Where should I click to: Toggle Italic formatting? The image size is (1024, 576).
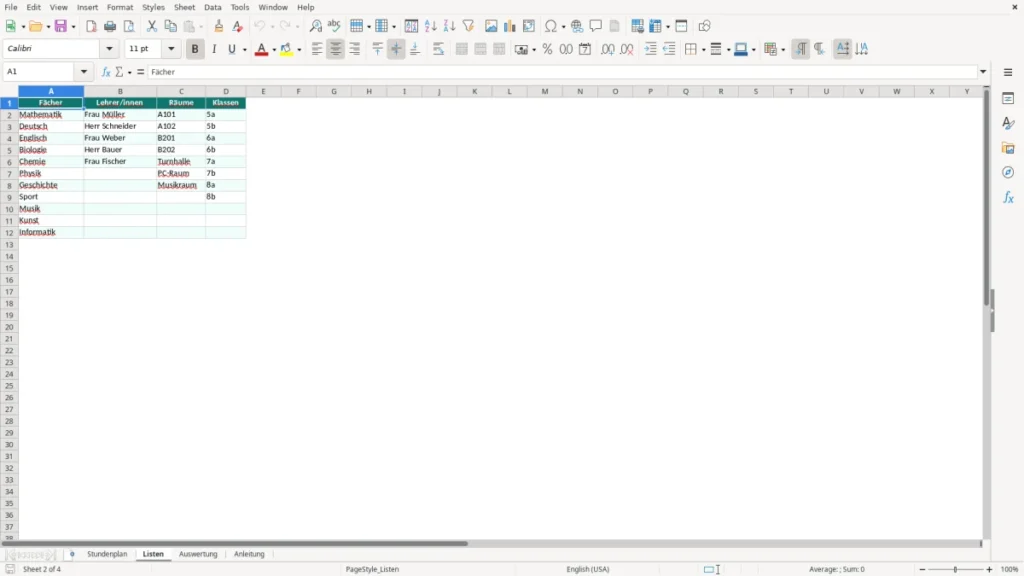[x=214, y=49]
